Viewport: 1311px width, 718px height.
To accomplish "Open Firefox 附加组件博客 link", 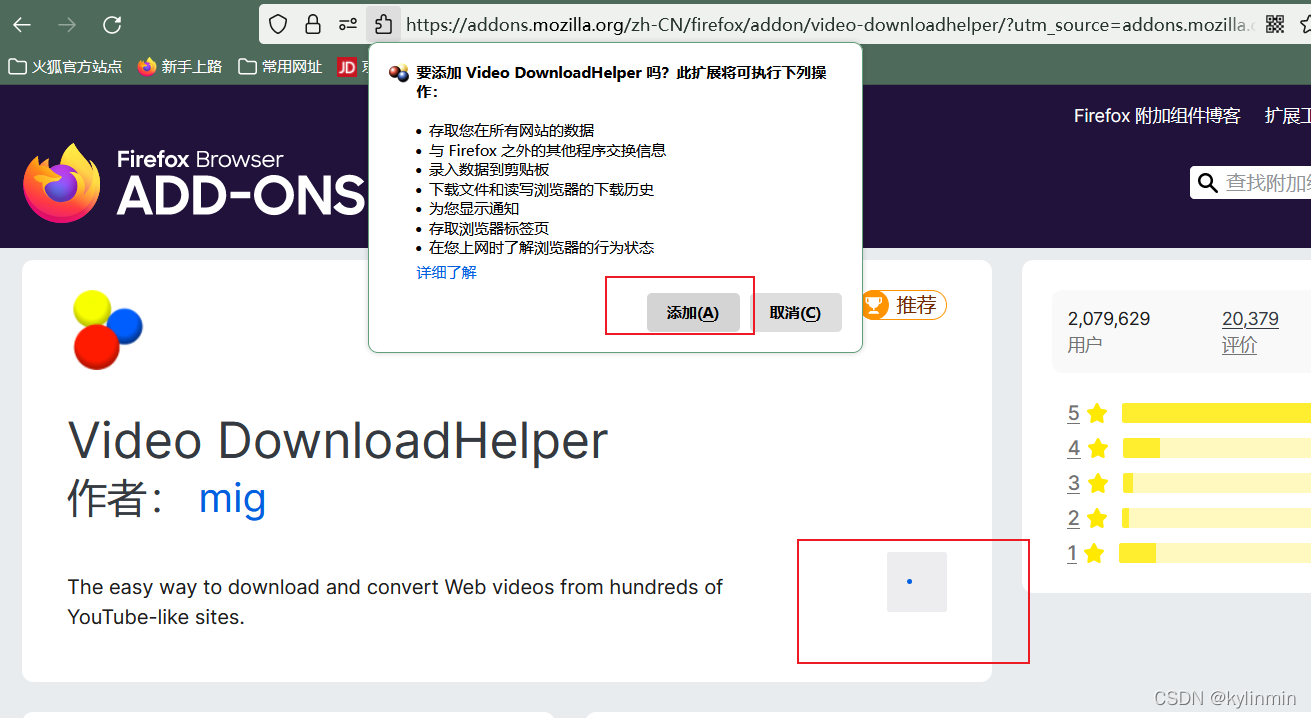I will [x=1157, y=116].
